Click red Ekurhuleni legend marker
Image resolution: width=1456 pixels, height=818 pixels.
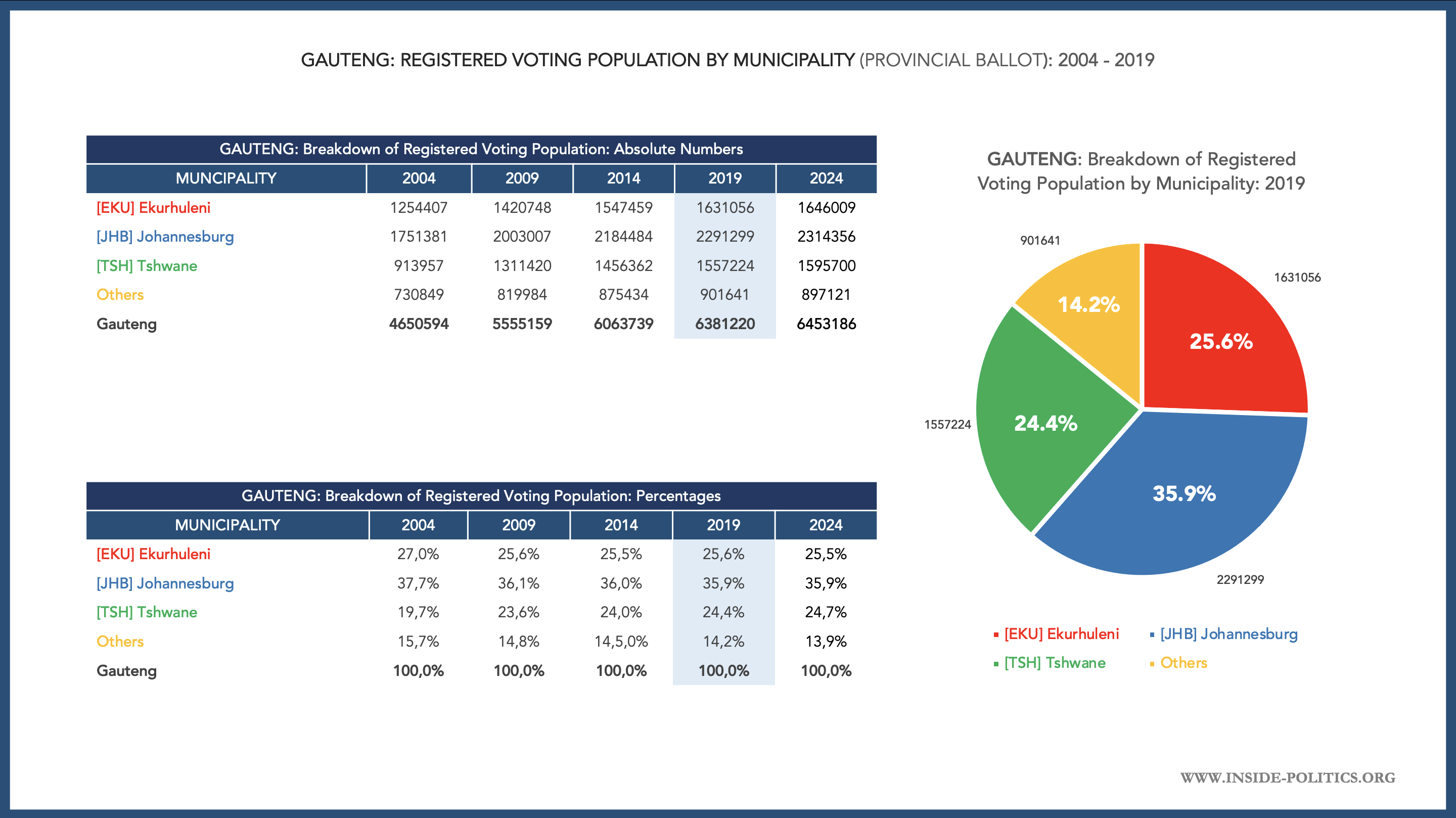click(996, 635)
